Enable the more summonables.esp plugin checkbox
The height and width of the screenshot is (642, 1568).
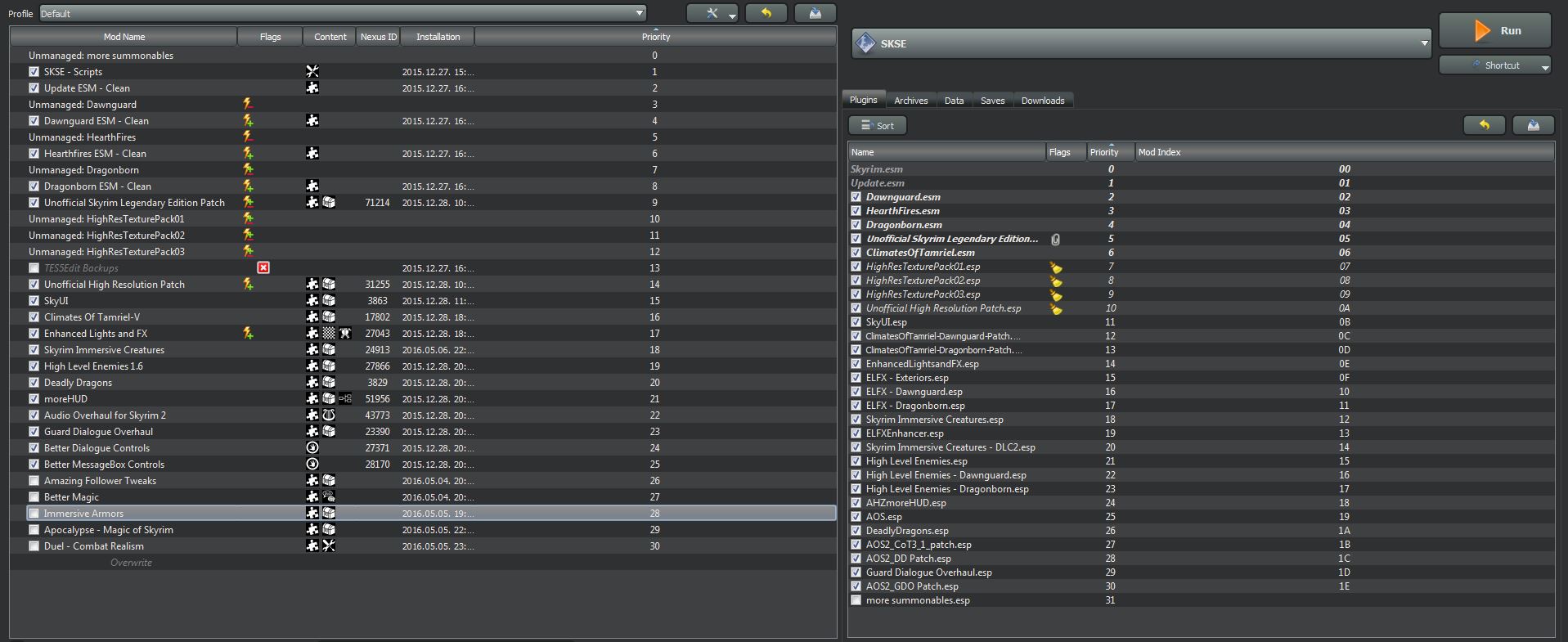[x=856, y=600]
